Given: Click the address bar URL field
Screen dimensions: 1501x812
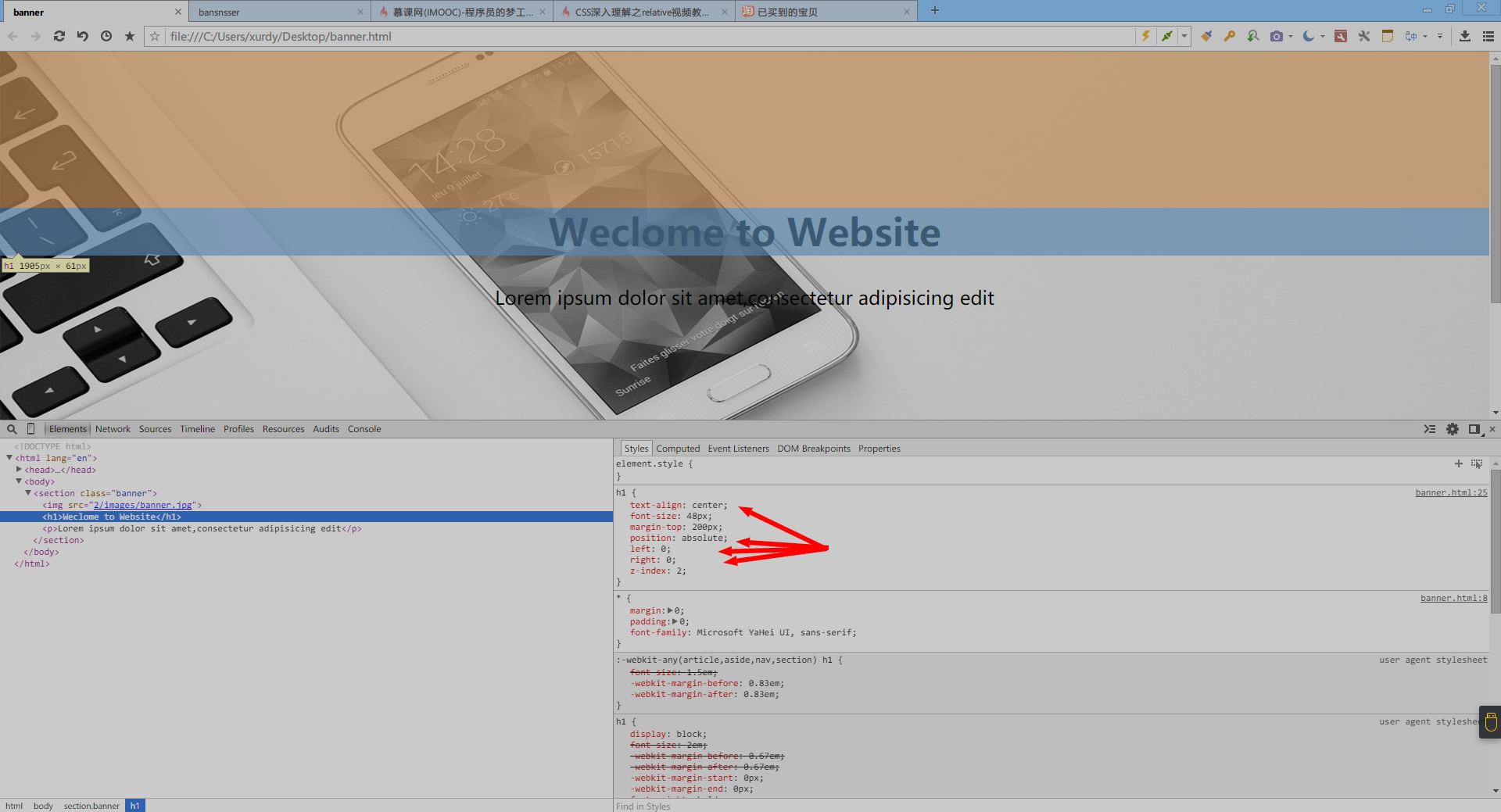Looking at the screenshot, I should click(641, 36).
